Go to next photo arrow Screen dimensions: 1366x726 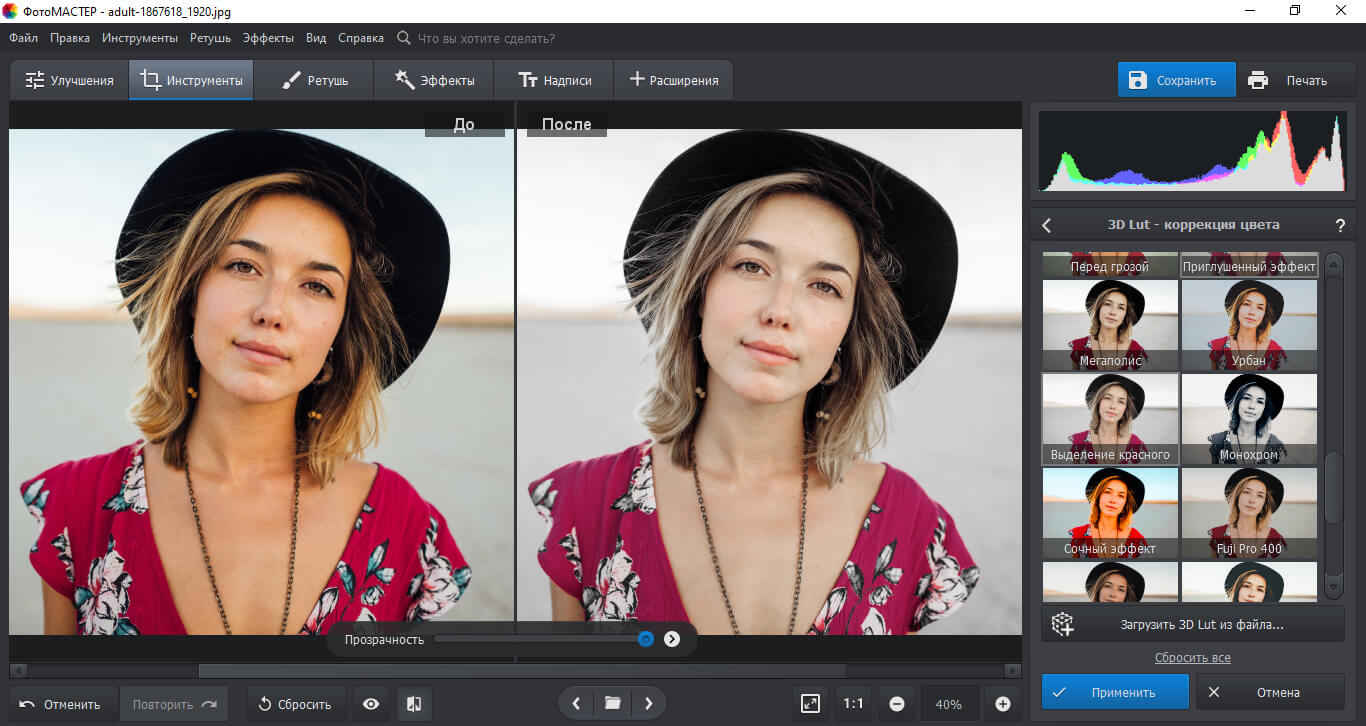pyautogui.click(x=649, y=704)
